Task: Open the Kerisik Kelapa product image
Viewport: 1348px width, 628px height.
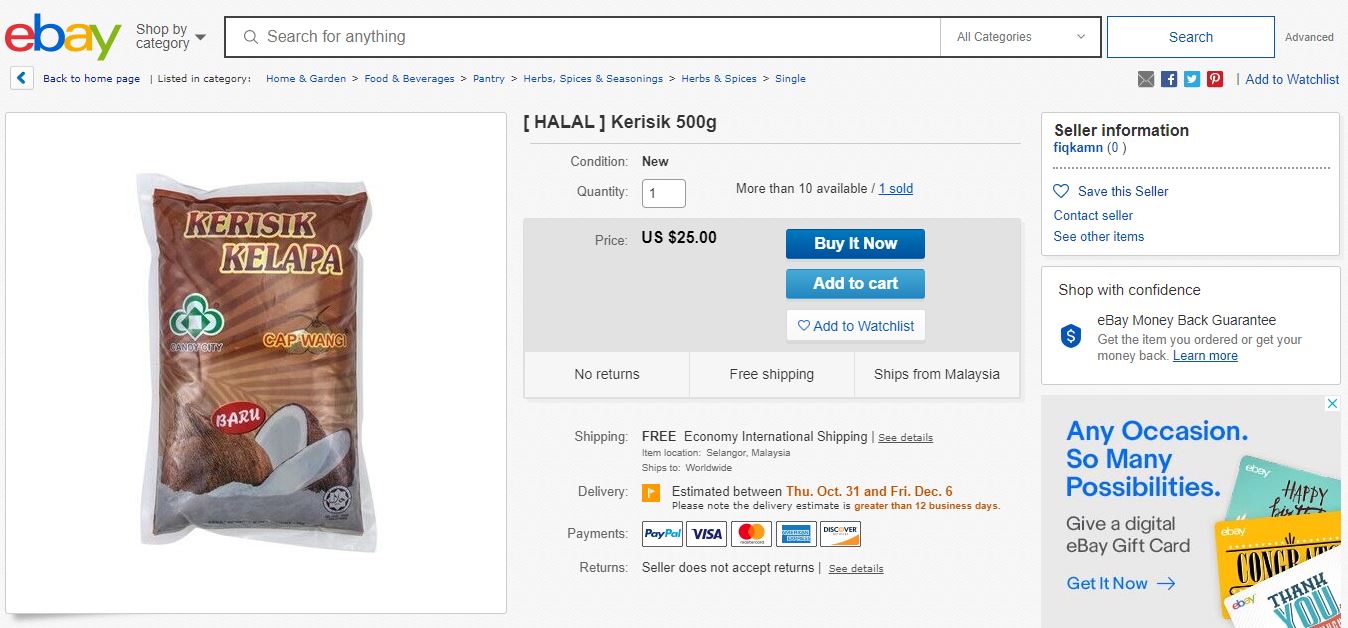Action: point(255,362)
